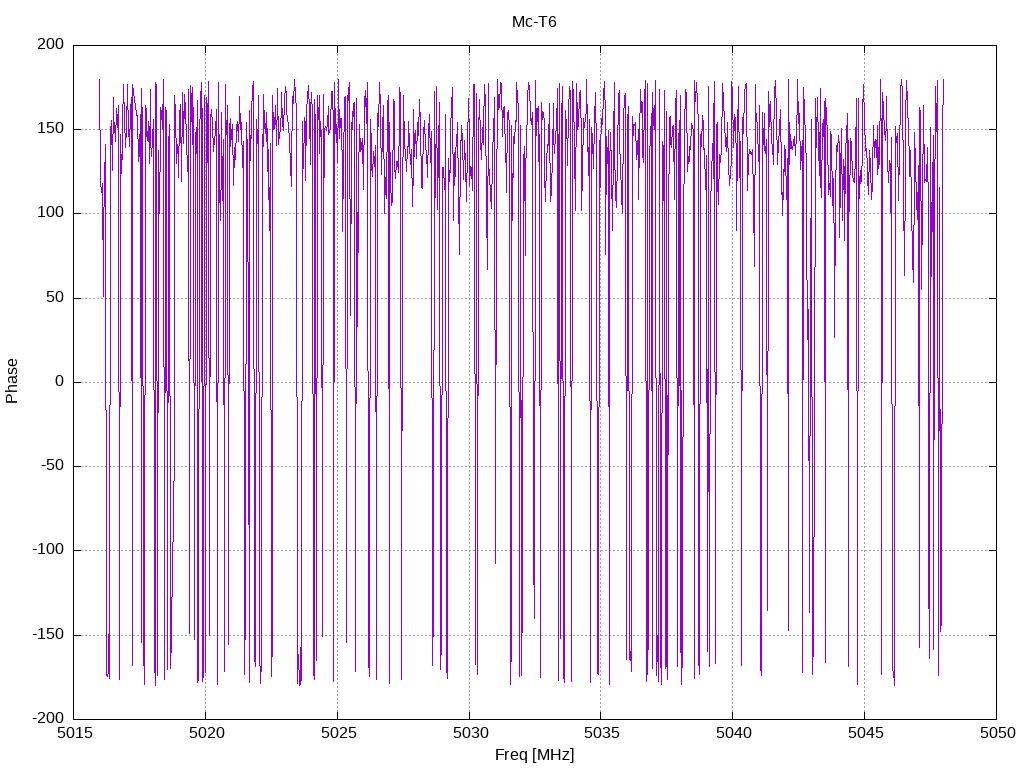This screenshot has width=1024, height=768.
Task: Click the X-axis tick value 5035
Action: pyautogui.click(x=601, y=733)
